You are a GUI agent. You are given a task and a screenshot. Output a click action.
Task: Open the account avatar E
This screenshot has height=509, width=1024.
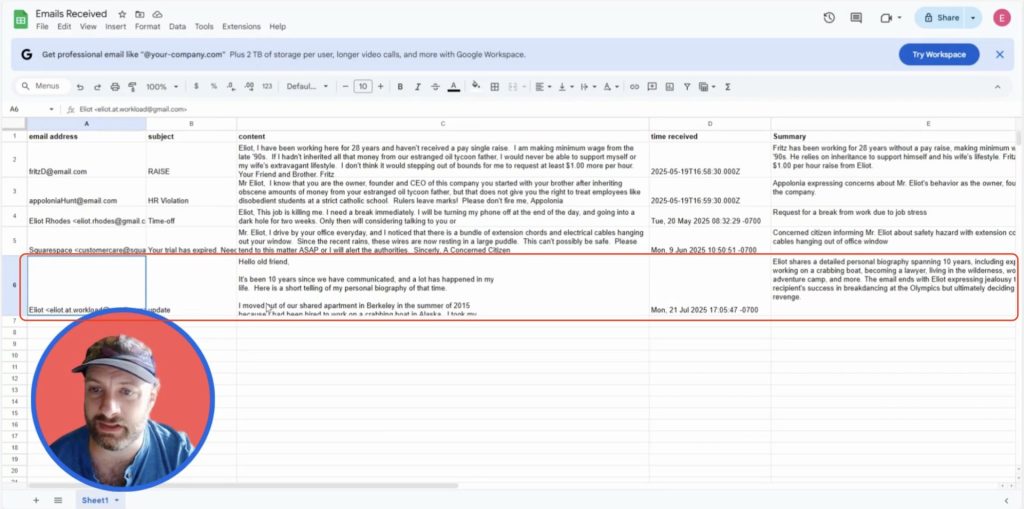[1002, 18]
